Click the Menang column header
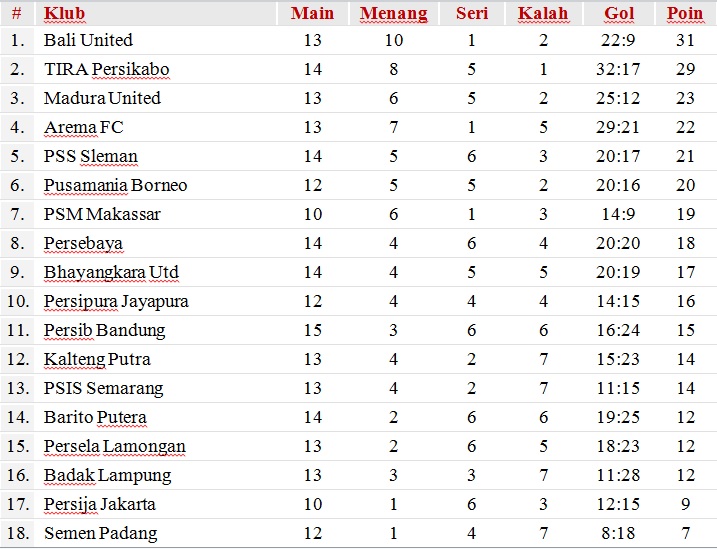This screenshot has width=717, height=549. pyautogui.click(x=393, y=14)
